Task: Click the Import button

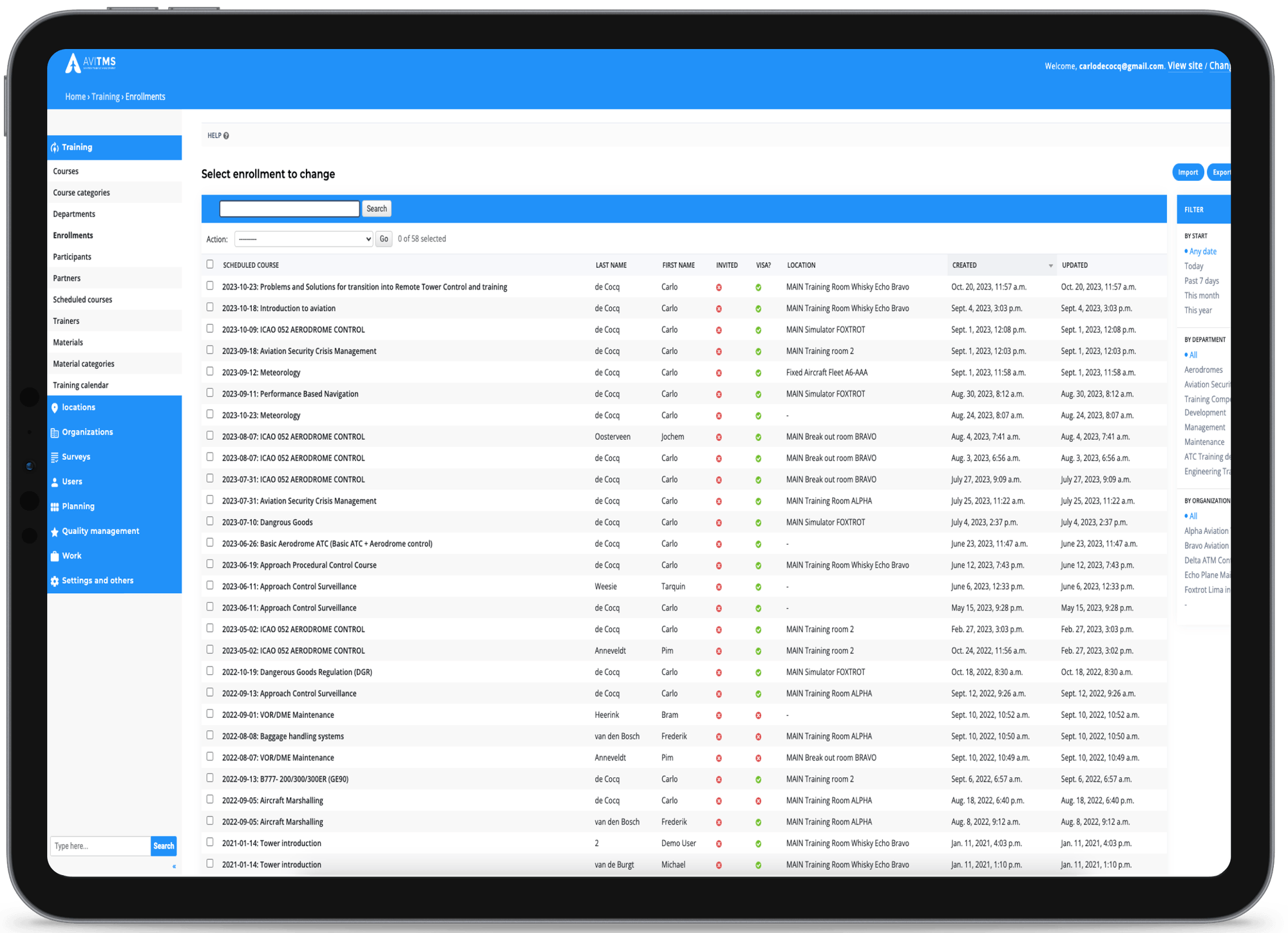Action: tap(1188, 173)
